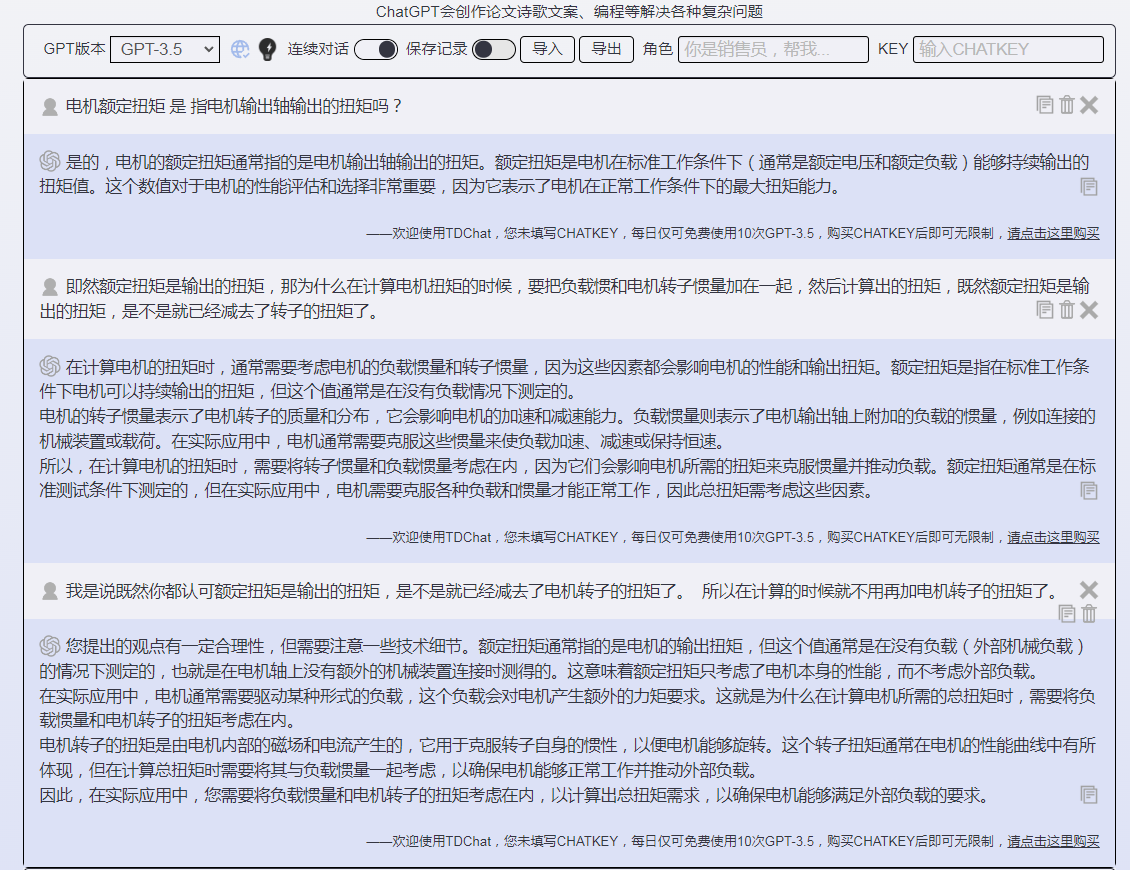Image resolution: width=1130 pixels, height=870 pixels.
Task: Open 请点击这里购买 link under last answer
Action: coord(1053,842)
